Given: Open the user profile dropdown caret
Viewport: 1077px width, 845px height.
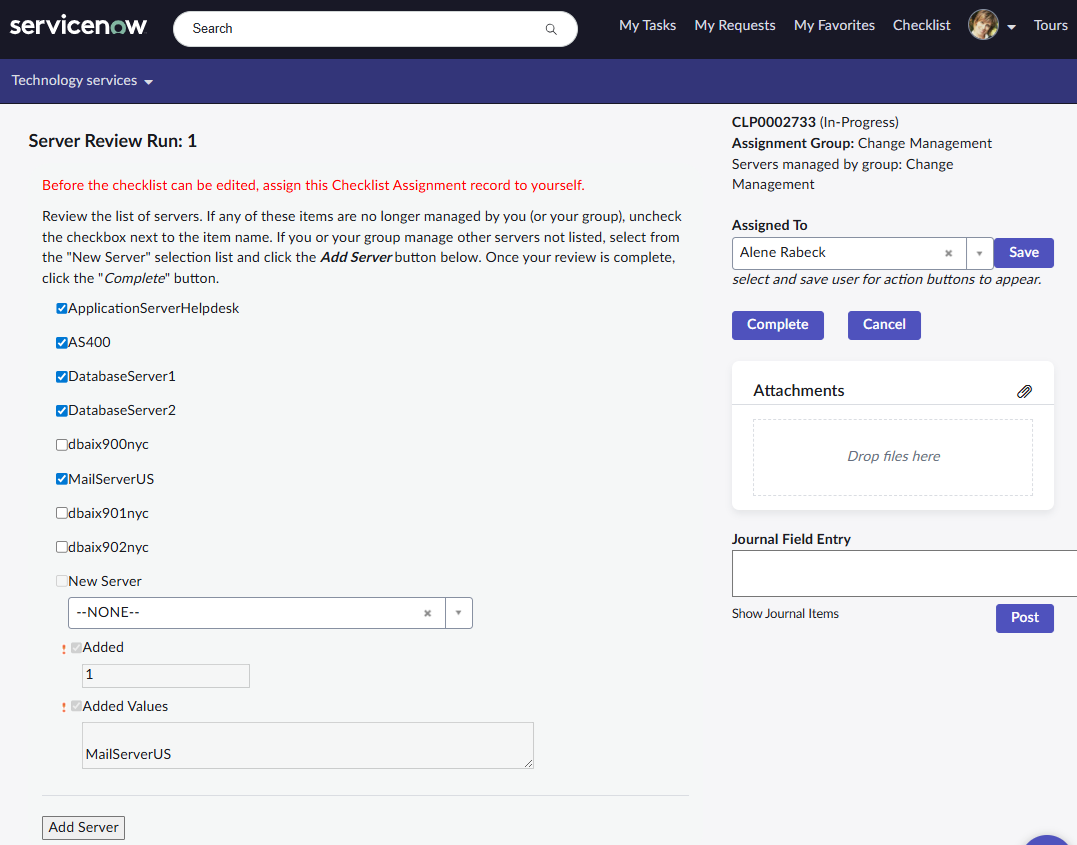Looking at the screenshot, I should tap(1011, 27).
